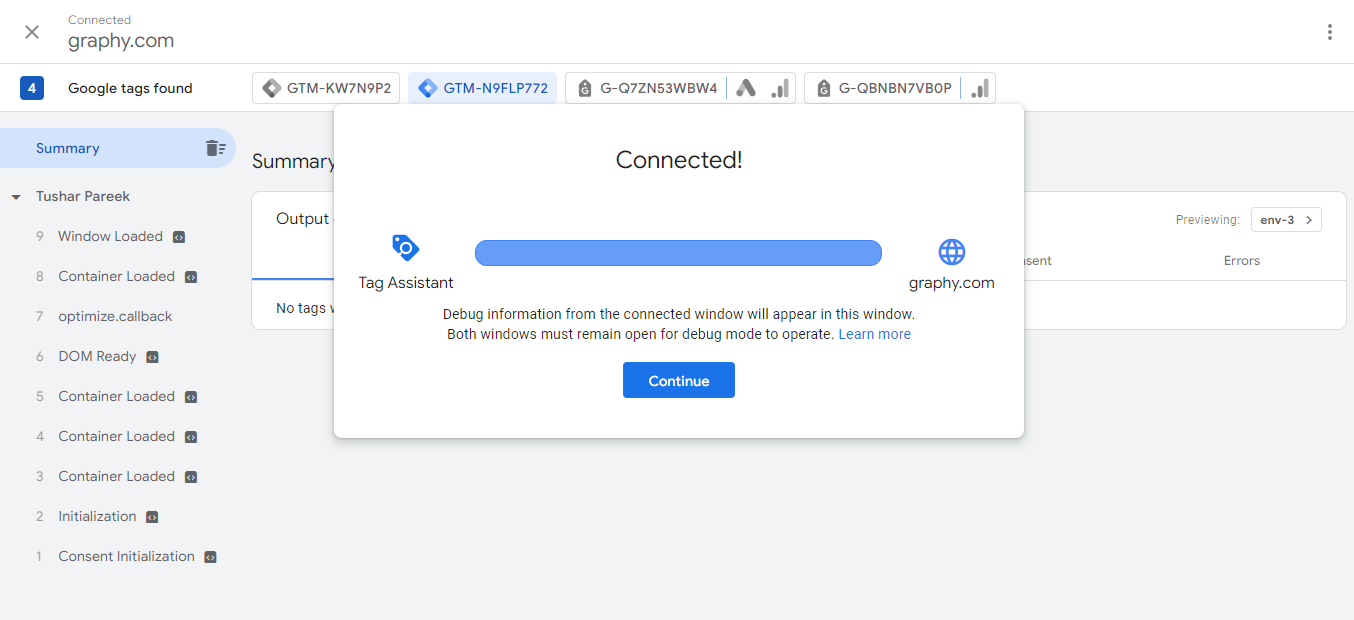Viewport: 1354px width, 620px height.
Task: Close the Tag Assistant debug session
Action: pyautogui.click(x=32, y=32)
